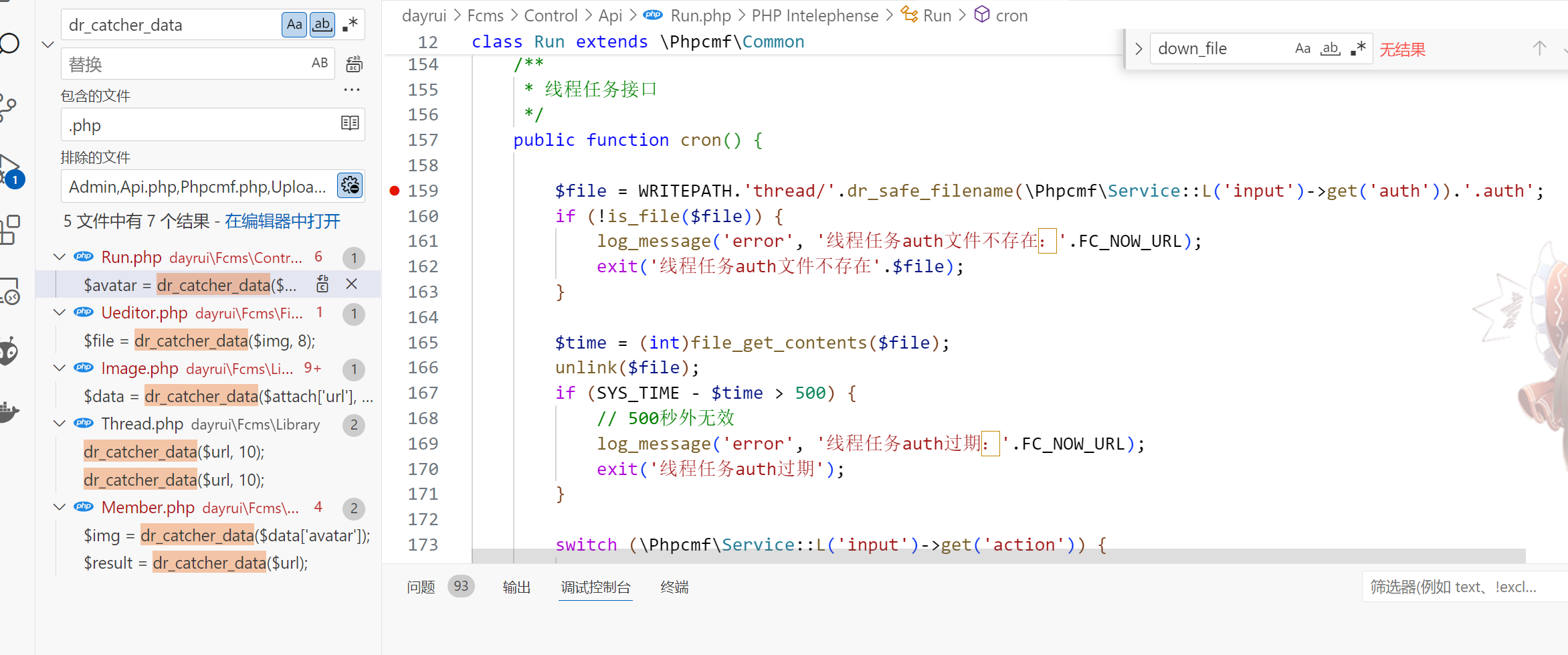Viewport: 1568px width, 655px height.
Task: Expand the replace toggle in the find widget
Action: (1139, 49)
